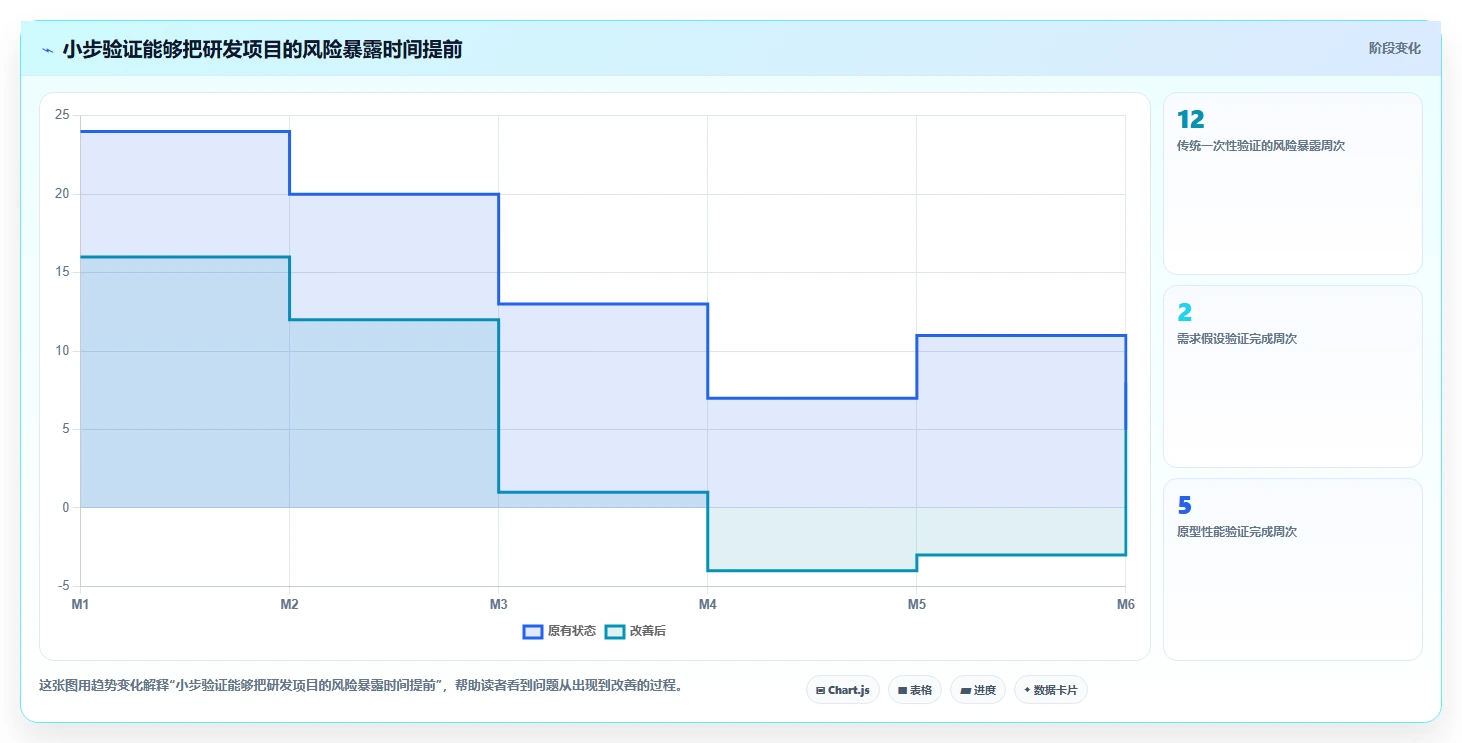Click the description text below the chart
Image resolution: width=1462 pixels, height=743 pixels.
click(361, 686)
